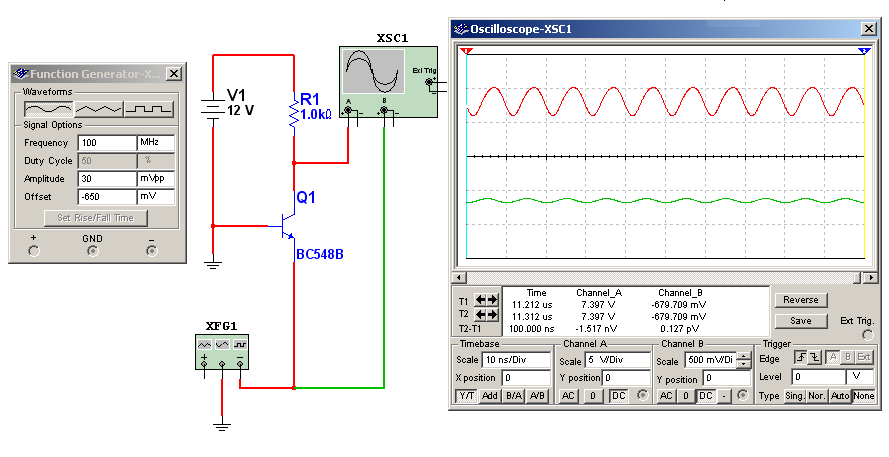Click the Reverse button
Screen dimensions: 889x457
pos(801,300)
